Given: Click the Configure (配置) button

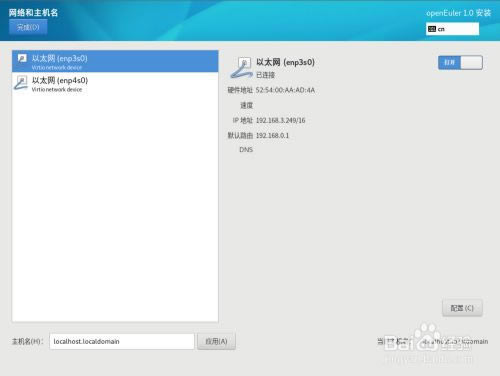Looking at the screenshot, I should pos(462,308).
